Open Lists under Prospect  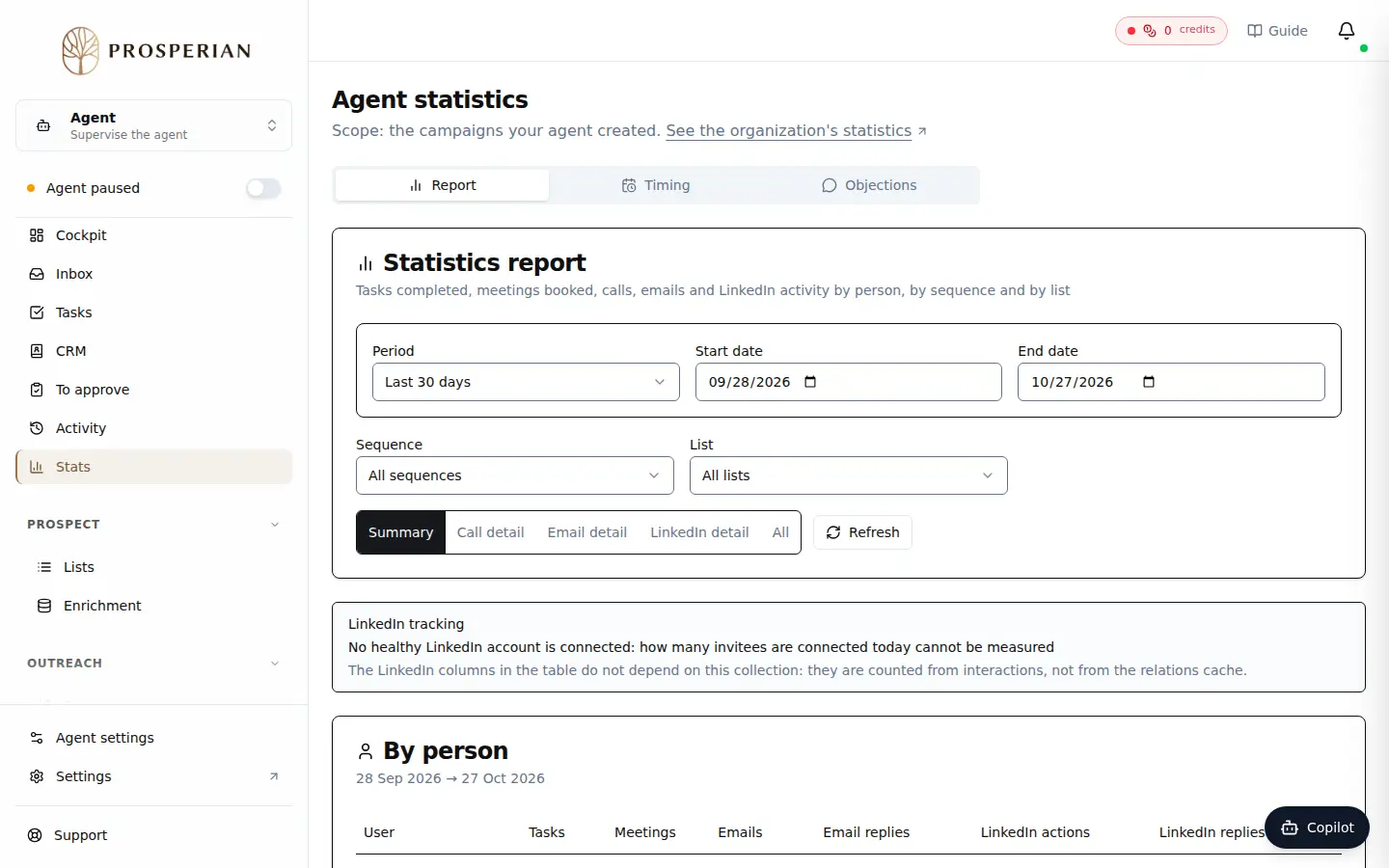pyautogui.click(x=158, y=567)
